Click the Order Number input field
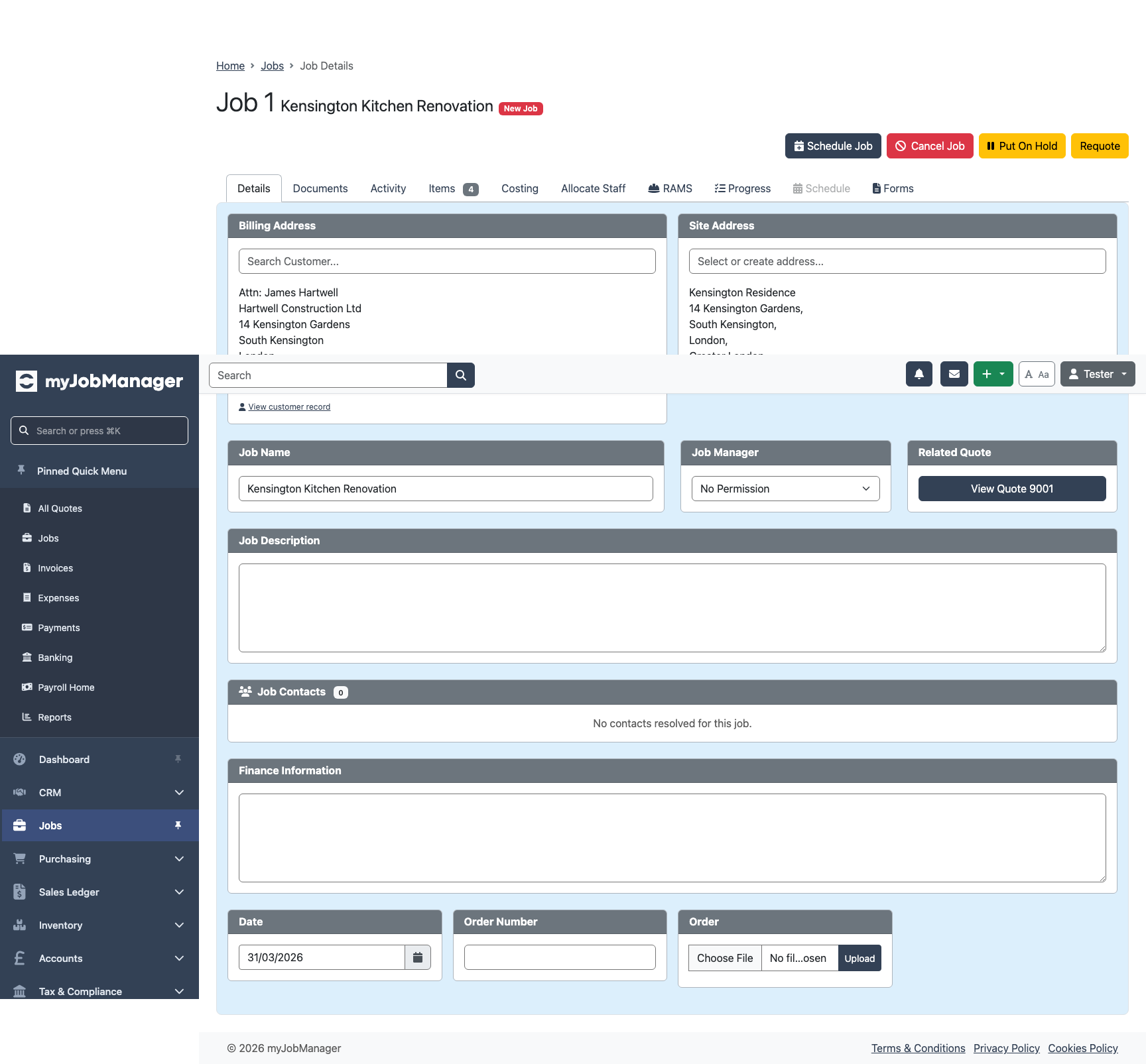 tap(560, 957)
